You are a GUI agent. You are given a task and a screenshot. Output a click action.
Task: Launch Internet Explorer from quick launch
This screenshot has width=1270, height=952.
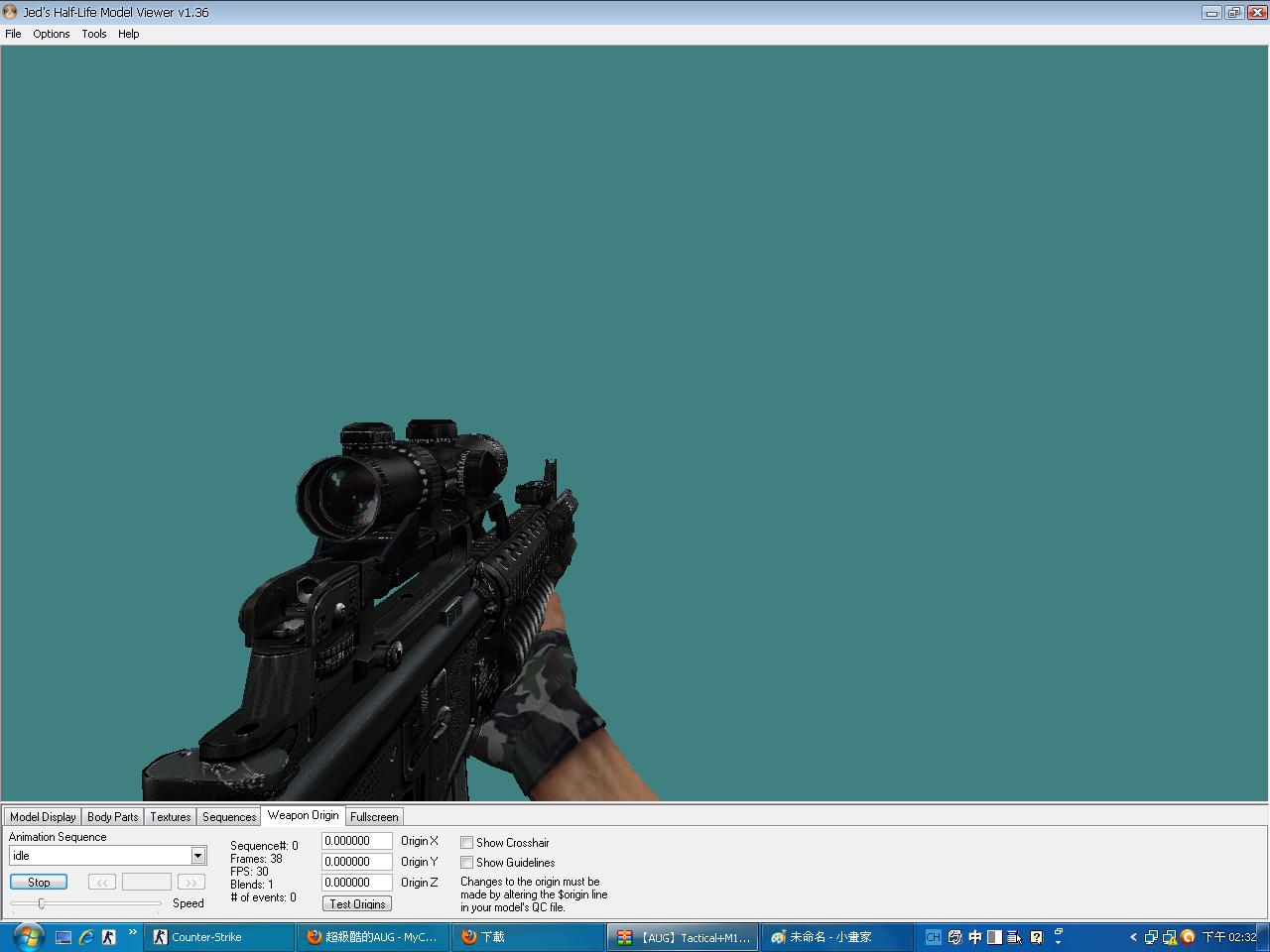pyautogui.click(x=86, y=937)
